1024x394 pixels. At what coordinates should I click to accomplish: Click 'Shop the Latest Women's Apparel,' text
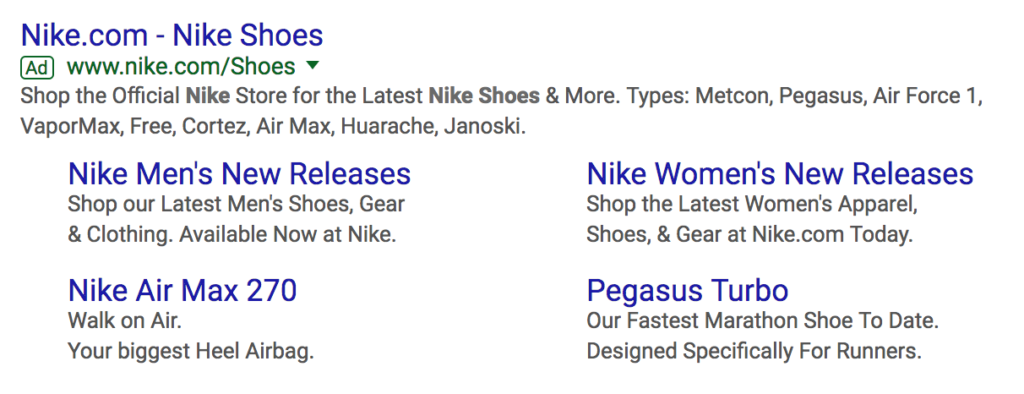click(752, 204)
